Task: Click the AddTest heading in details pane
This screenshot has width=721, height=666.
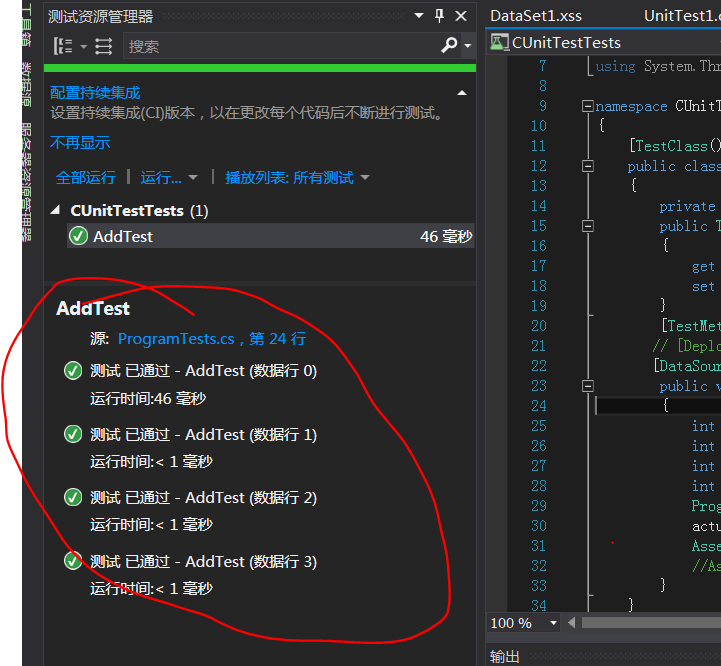Action: pyautogui.click(x=93, y=308)
